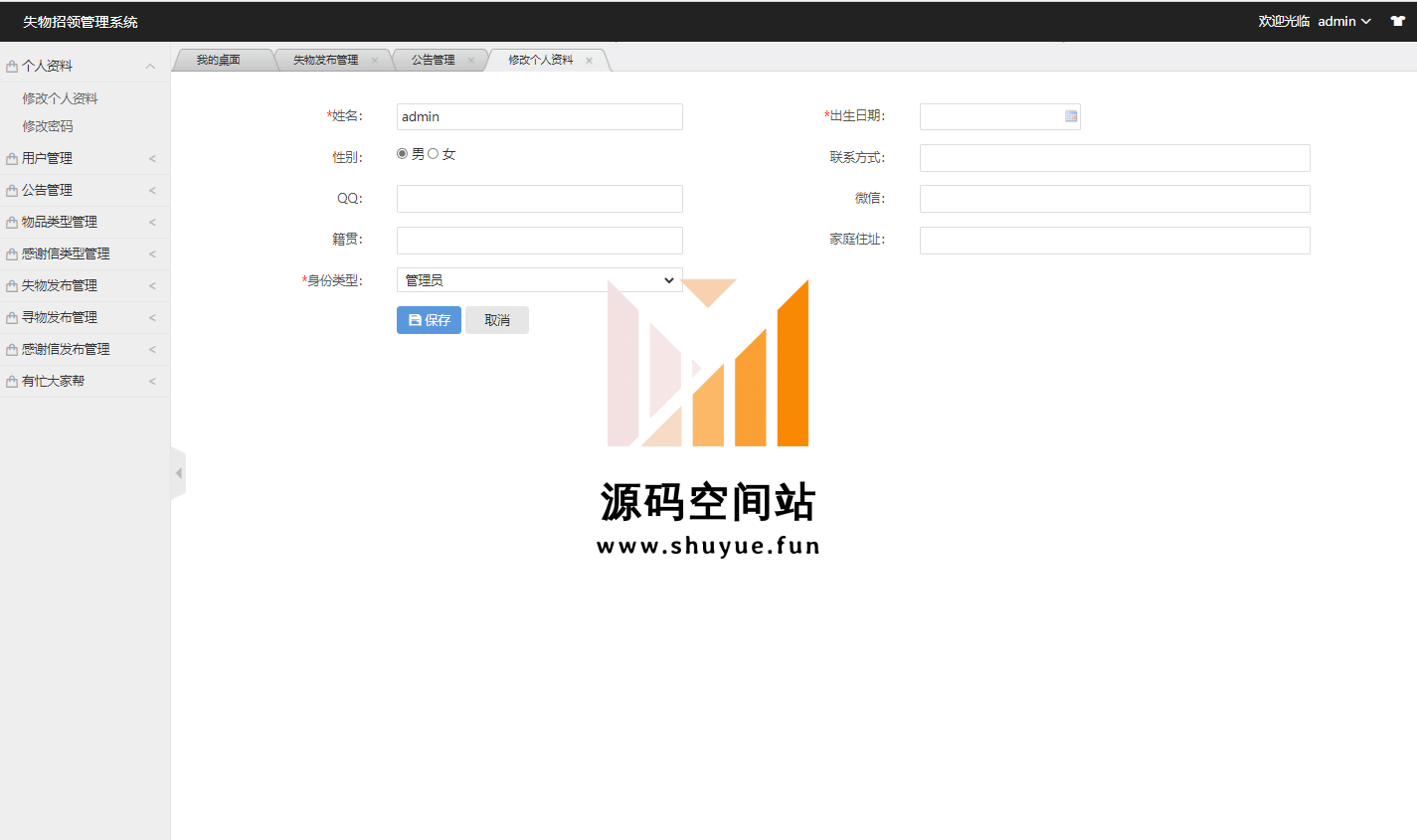
Task: Collapse sidebar using the left arrow handle
Action: pos(178,474)
